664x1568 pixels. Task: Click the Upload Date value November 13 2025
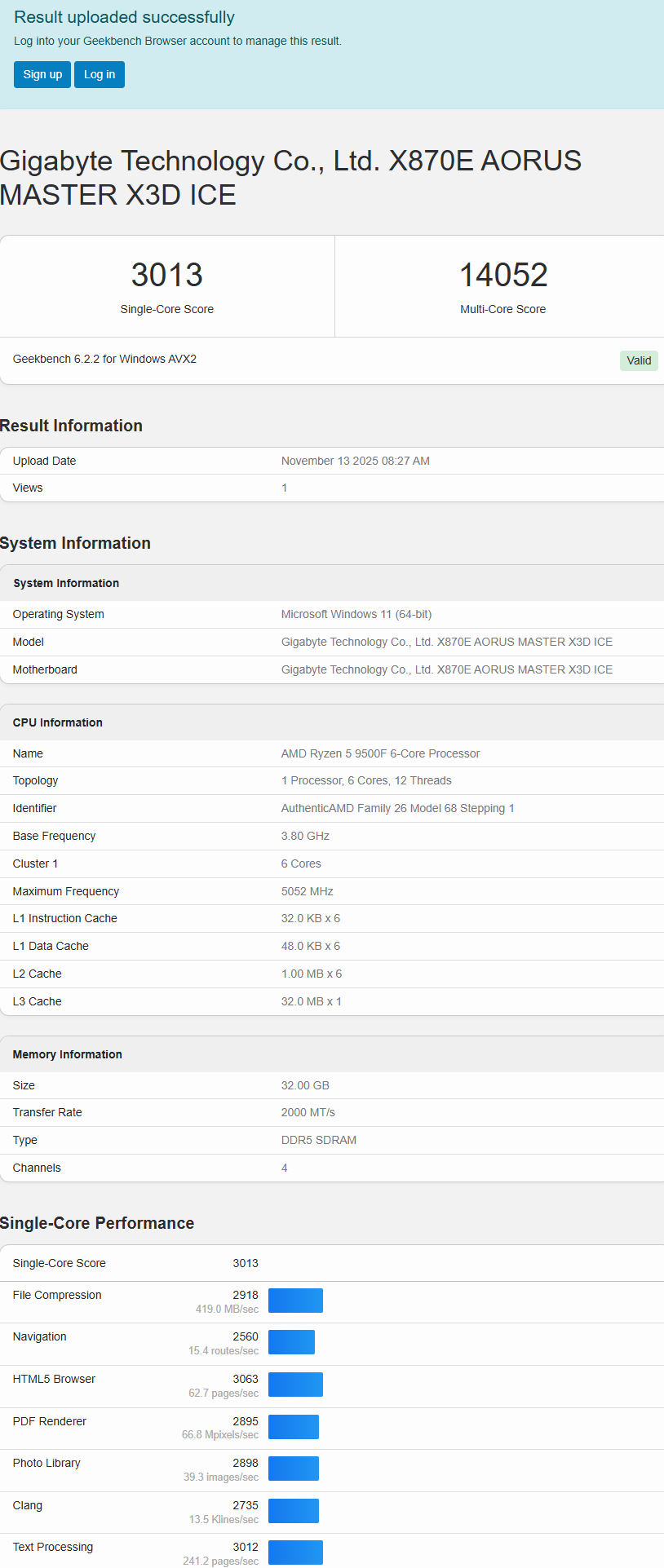pyautogui.click(x=355, y=461)
